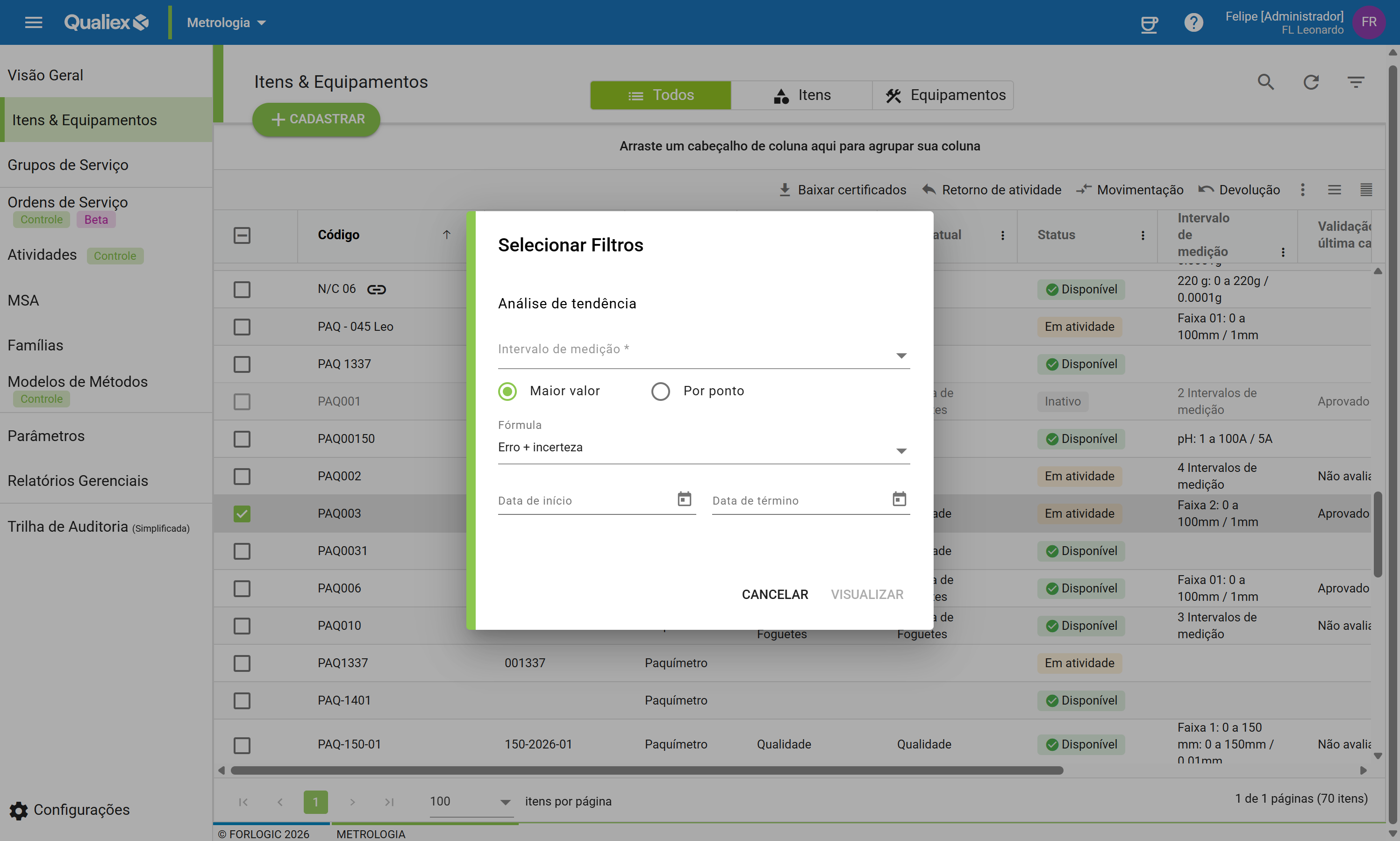The height and width of the screenshot is (841, 1400).
Task: Click Baixar certificados download action
Action: tap(842, 190)
